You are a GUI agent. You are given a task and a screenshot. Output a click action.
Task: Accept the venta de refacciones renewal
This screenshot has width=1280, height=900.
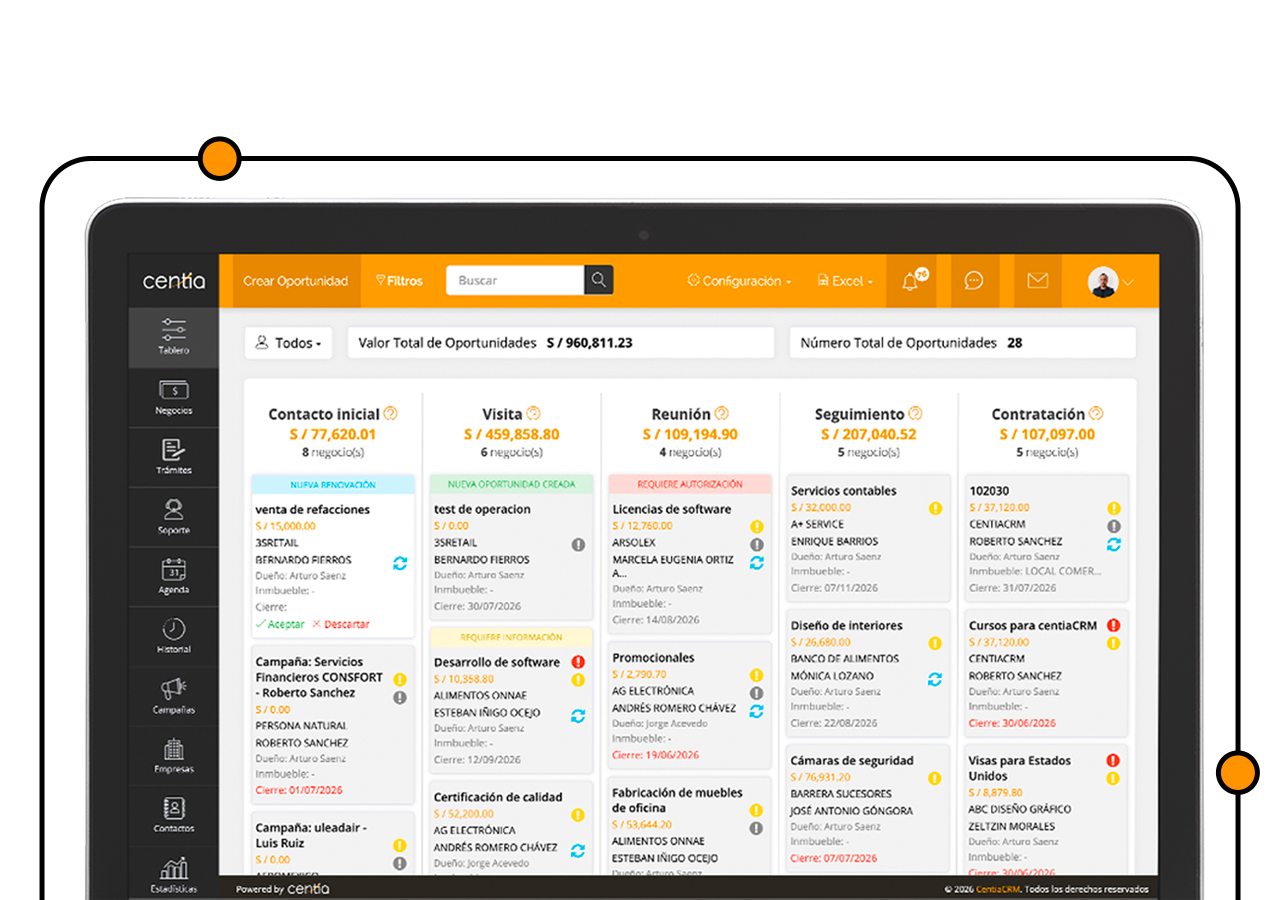coord(280,624)
